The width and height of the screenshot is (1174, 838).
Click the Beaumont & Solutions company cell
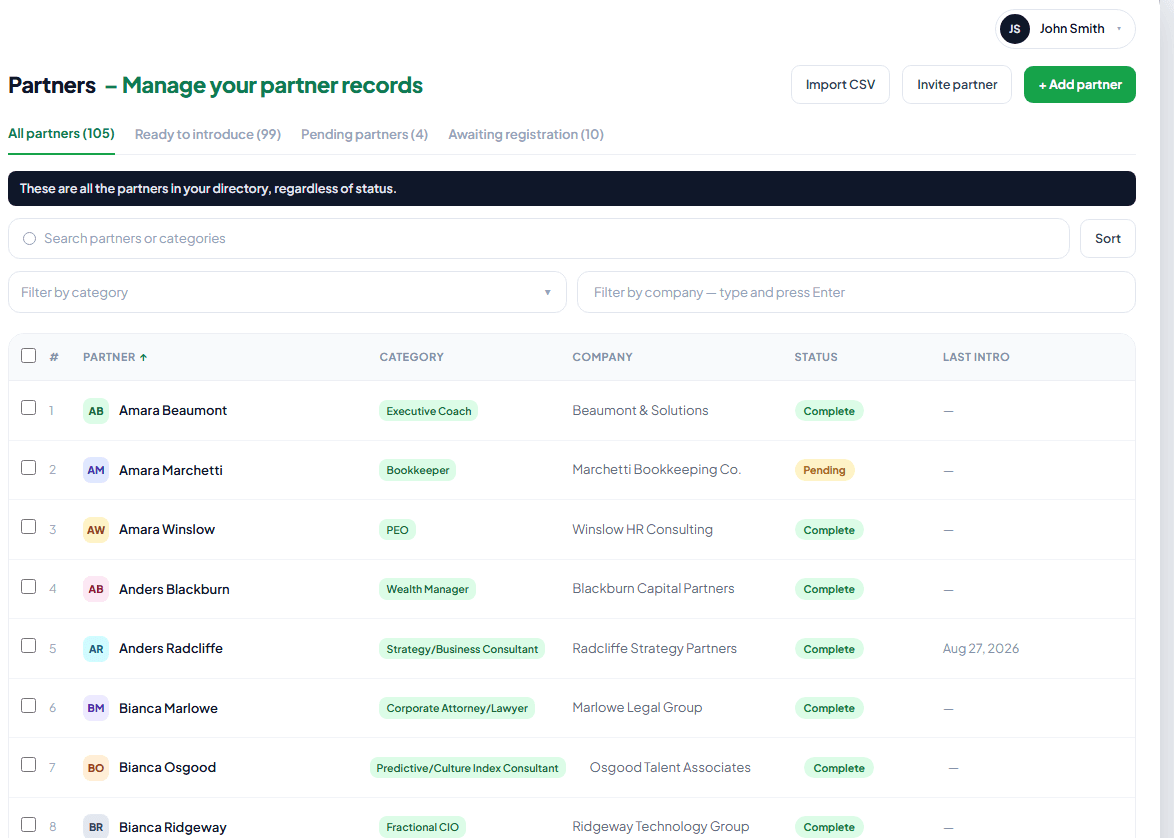pyautogui.click(x=640, y=410)
